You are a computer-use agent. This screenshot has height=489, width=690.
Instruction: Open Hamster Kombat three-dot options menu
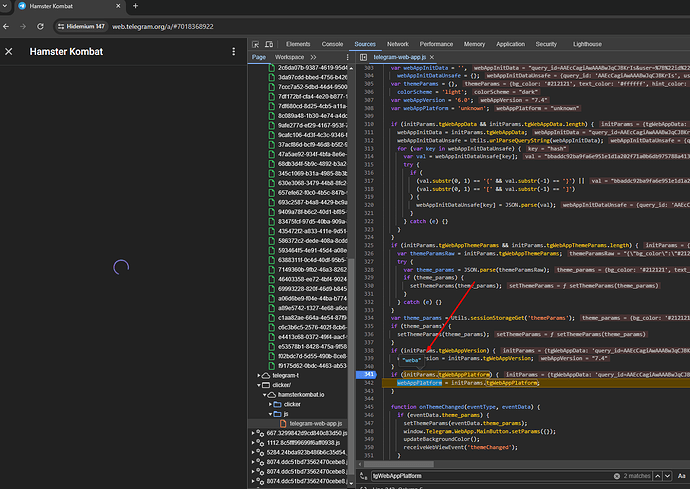pos(233,51)
